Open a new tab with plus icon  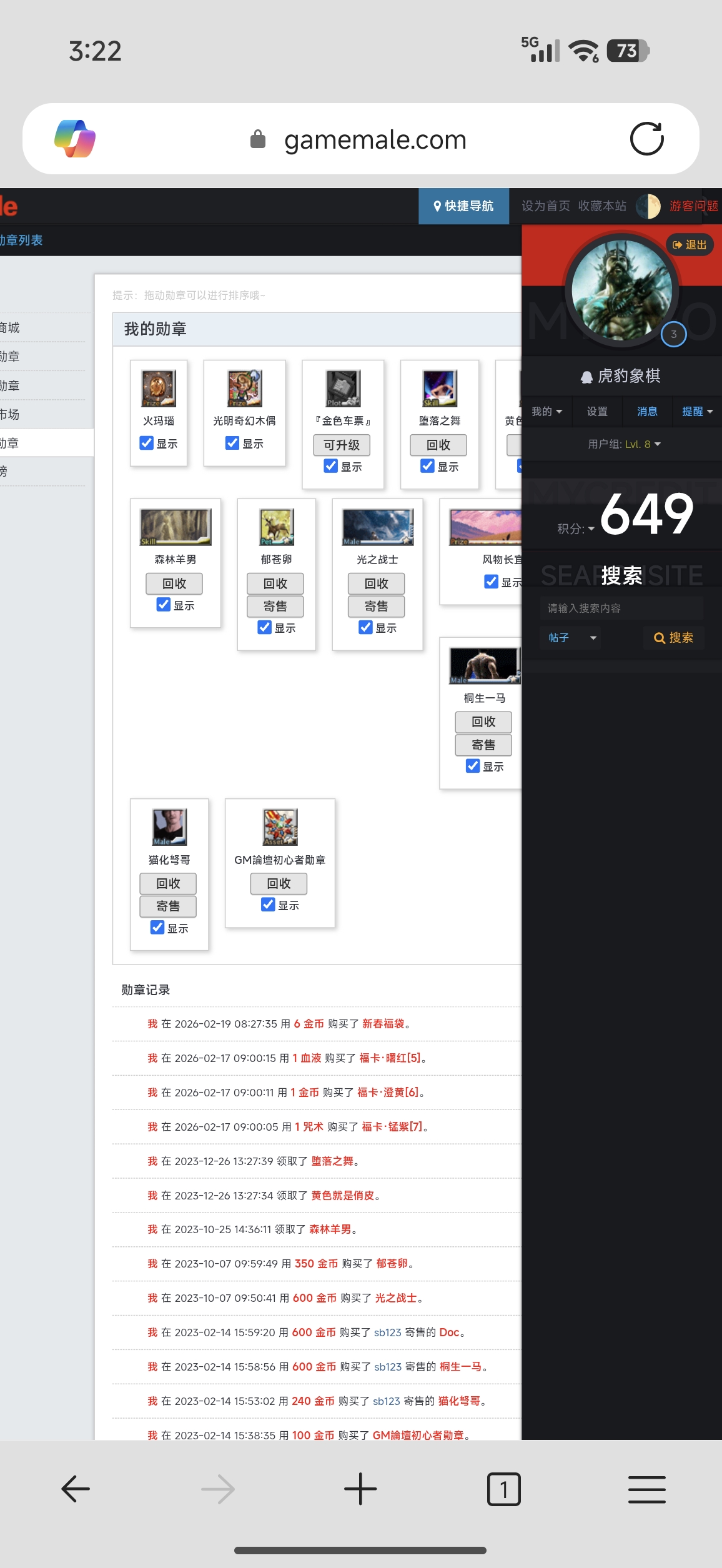tap(360, 1489)
